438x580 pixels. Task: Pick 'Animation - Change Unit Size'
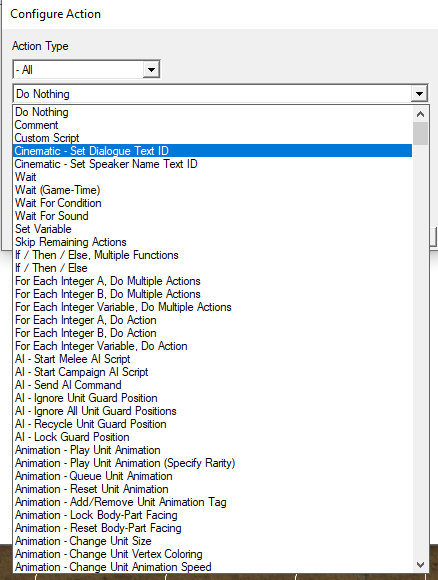tap(213, 541)
